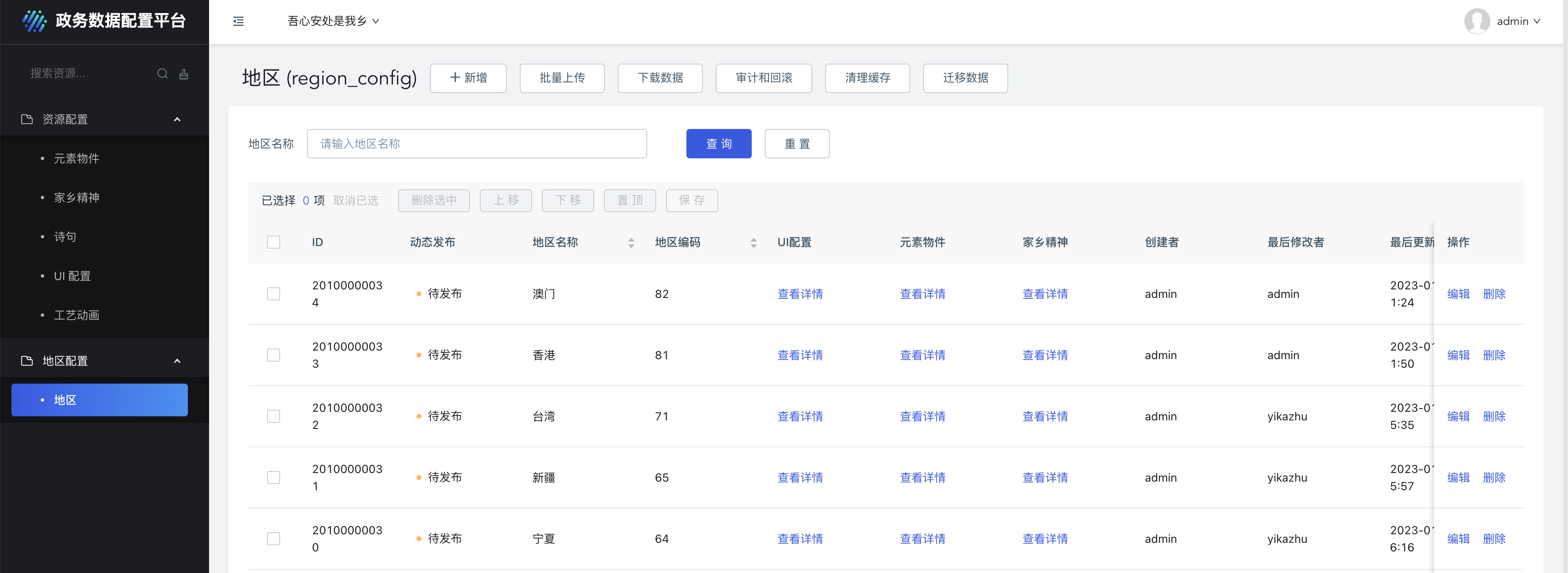Click the platform logo icon
Image resolution: width=1568 pixels, height=573 pixels.
[34, 21]
